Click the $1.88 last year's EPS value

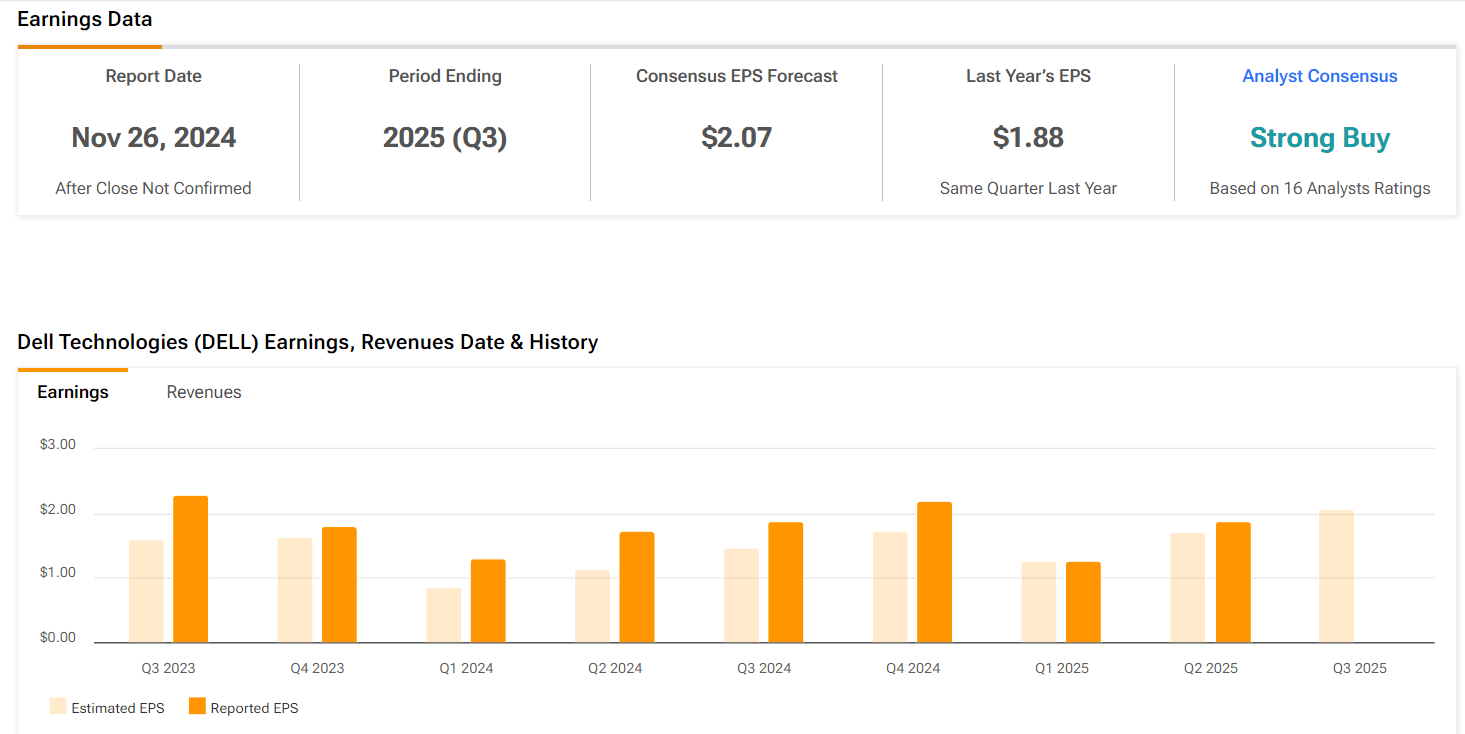(x=1028, y=138)
